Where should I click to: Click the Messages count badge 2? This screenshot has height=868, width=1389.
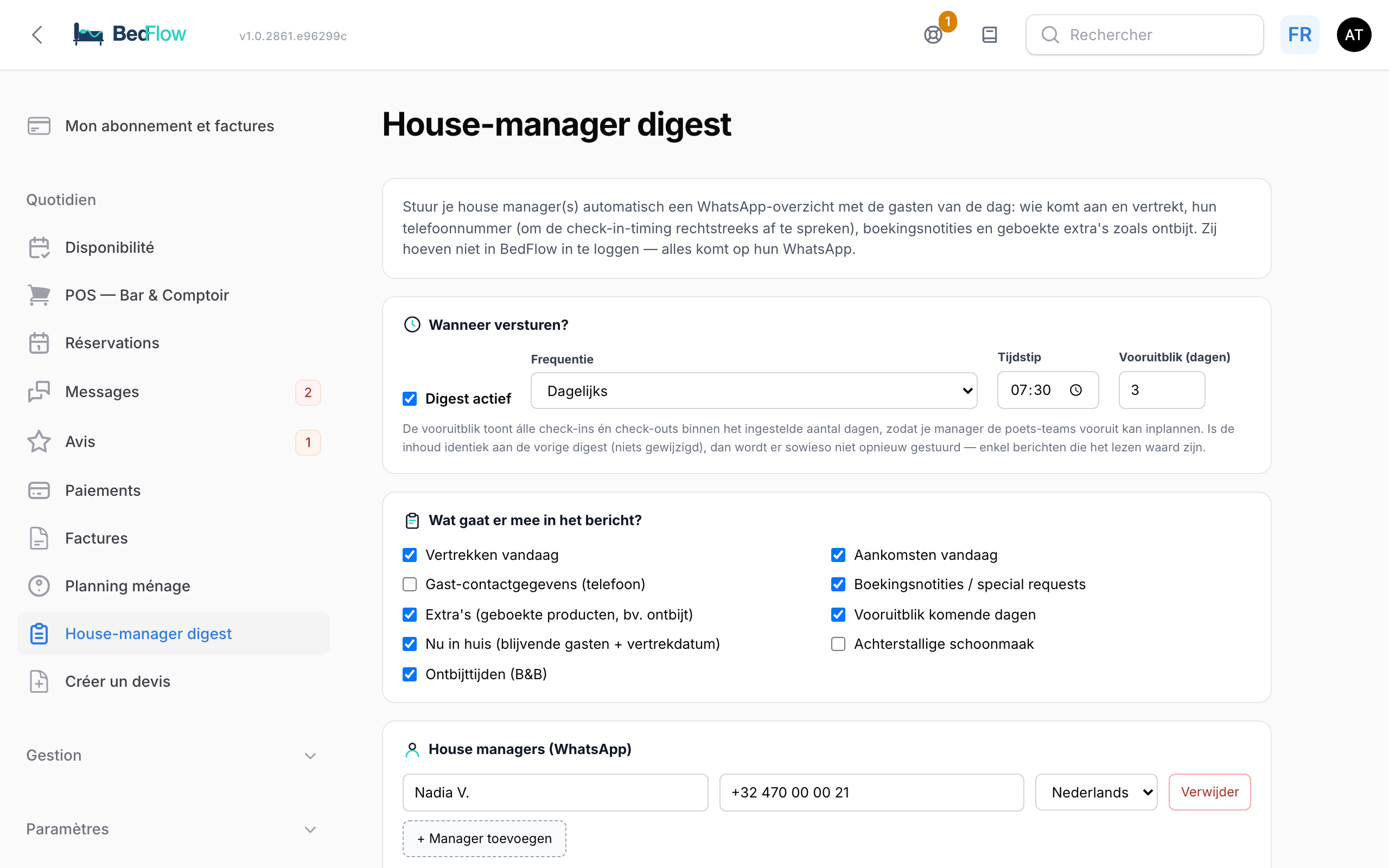[308, 393]
